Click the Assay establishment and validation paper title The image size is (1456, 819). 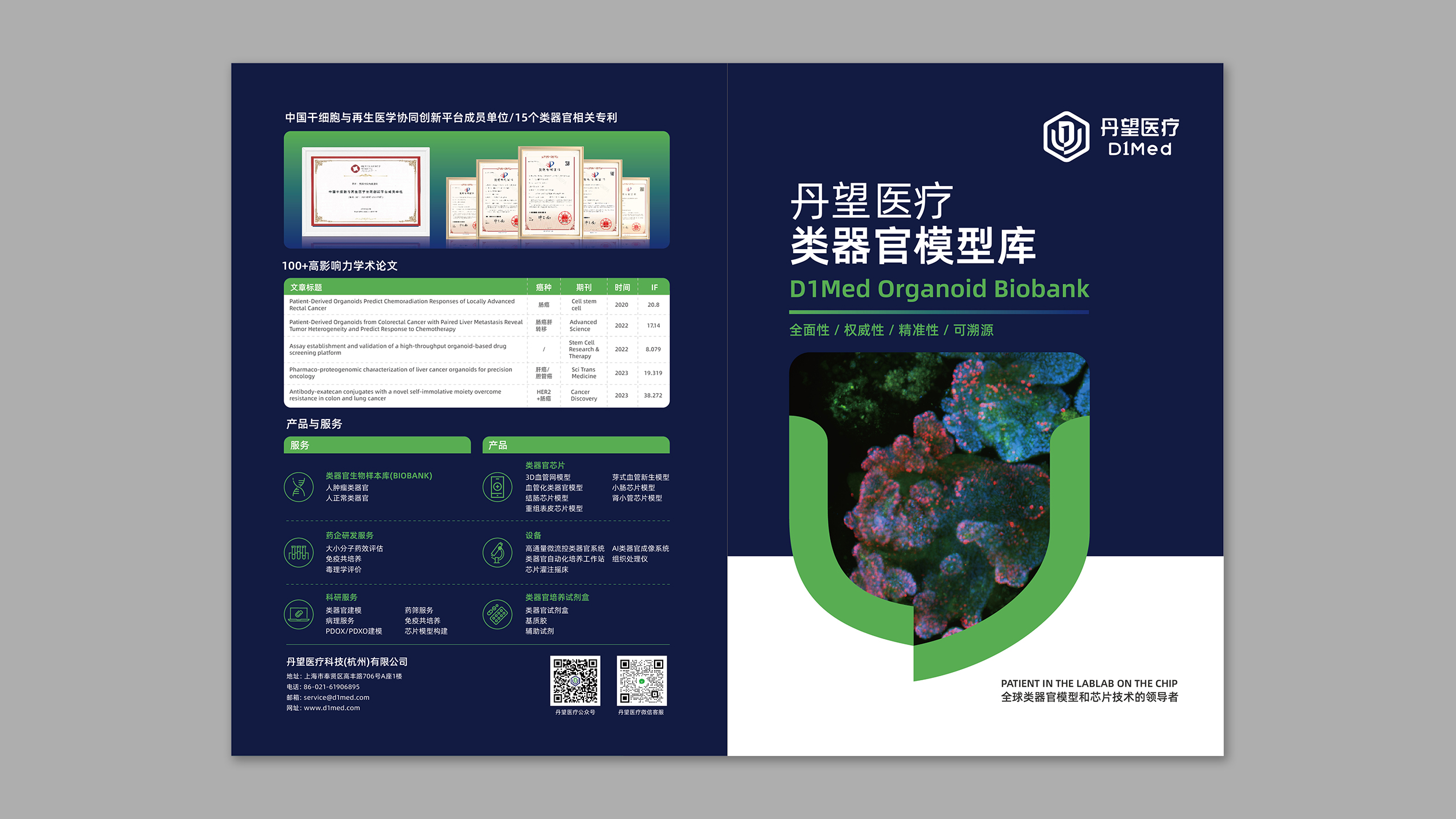pyautogui.click(x=398, y=349)
